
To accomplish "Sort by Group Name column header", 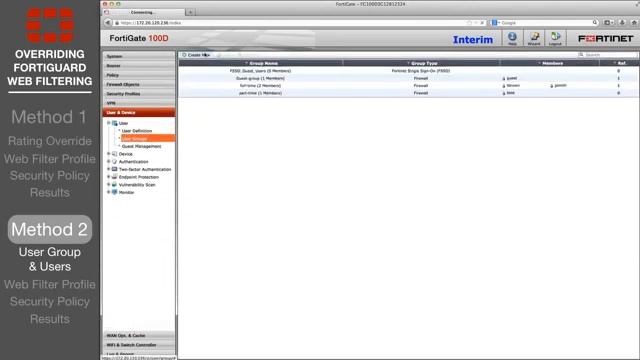I will pyautogui.click(x=261, y=63).
